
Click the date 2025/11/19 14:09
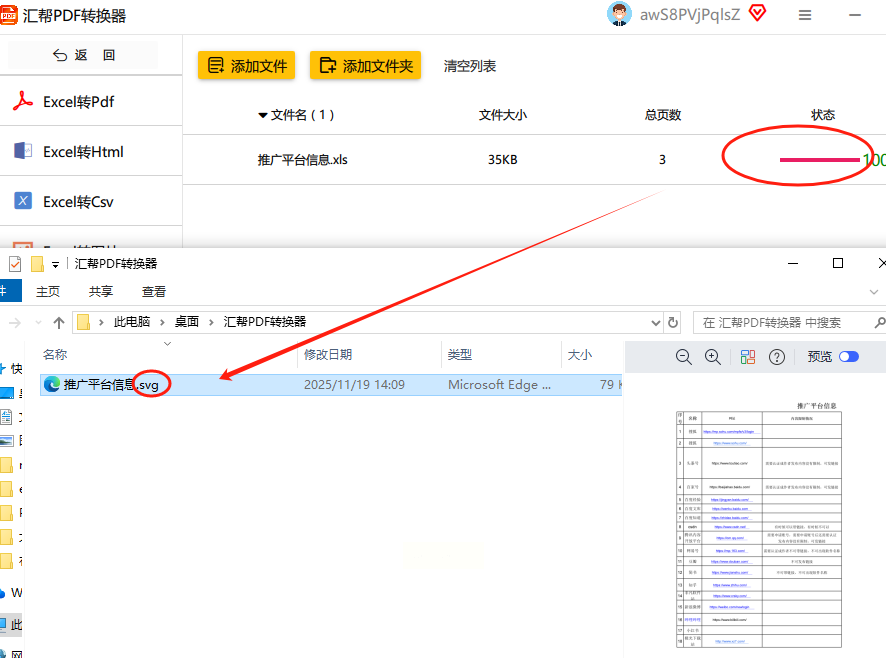coord(354,384)
